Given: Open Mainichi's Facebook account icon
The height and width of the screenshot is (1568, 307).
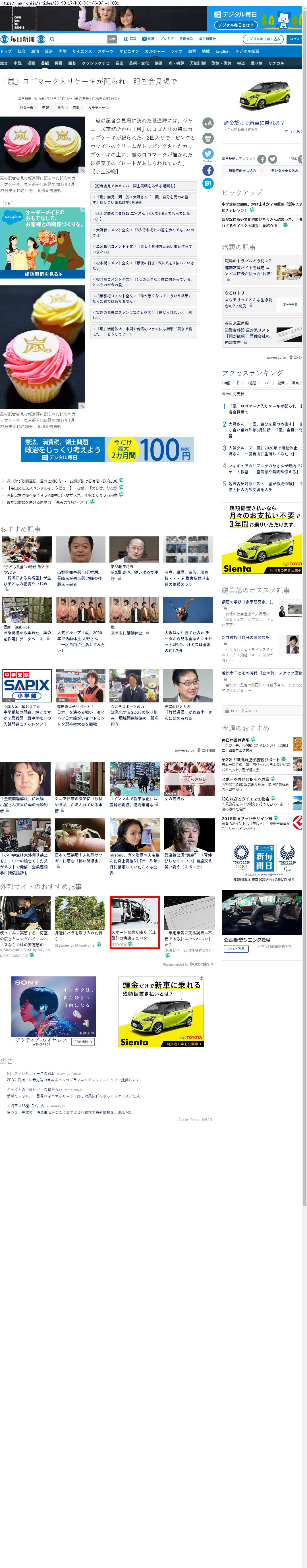Looking at the screenshot, I should pyautogui.click(x=261, y=159).
